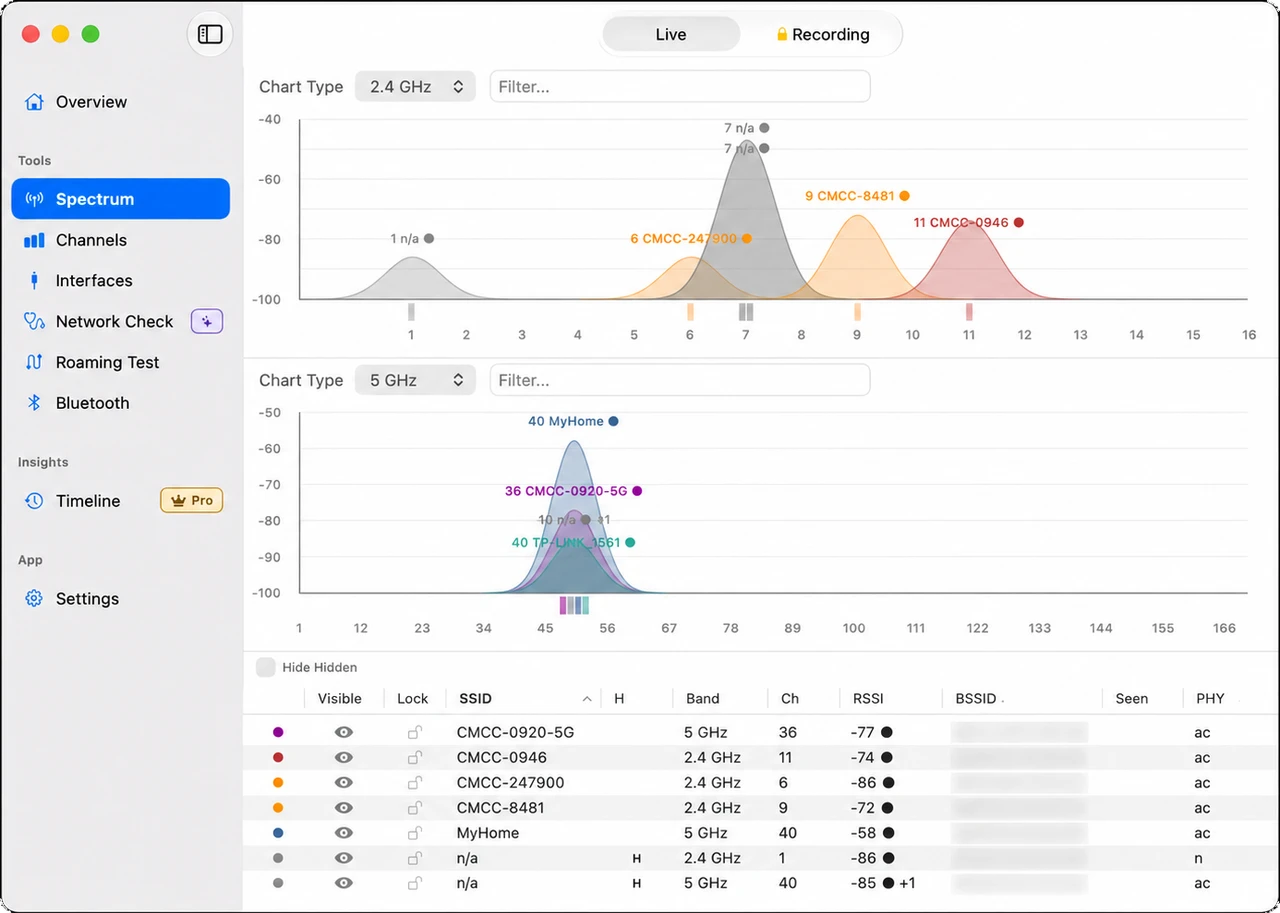Click the channel 11 marker below the chart
The height and width of the screenshot is (913, 1280).
click(969, 312)
